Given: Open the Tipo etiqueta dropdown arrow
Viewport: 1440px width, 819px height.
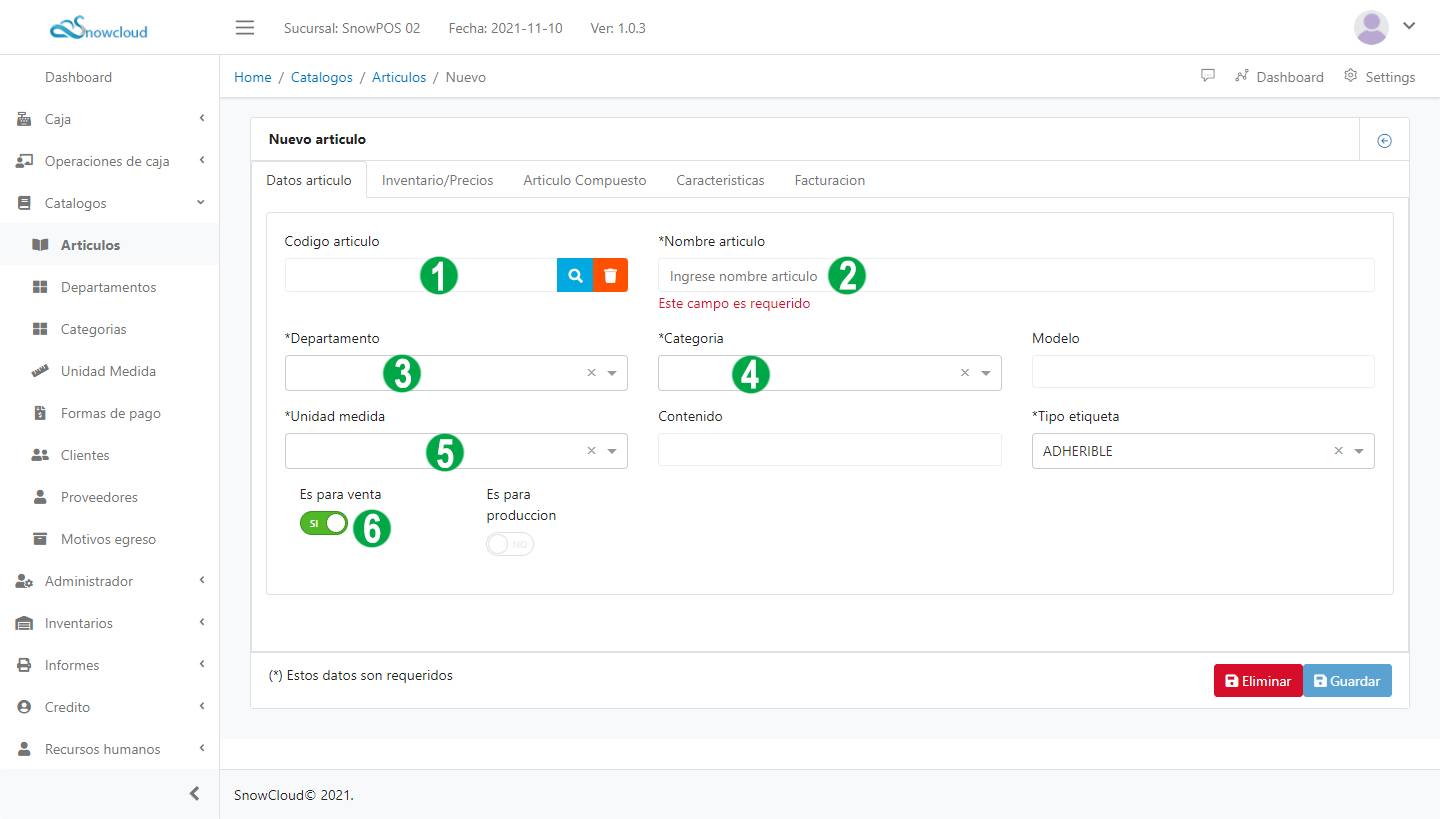Looking at the screenshot, I should [1359, 451].
